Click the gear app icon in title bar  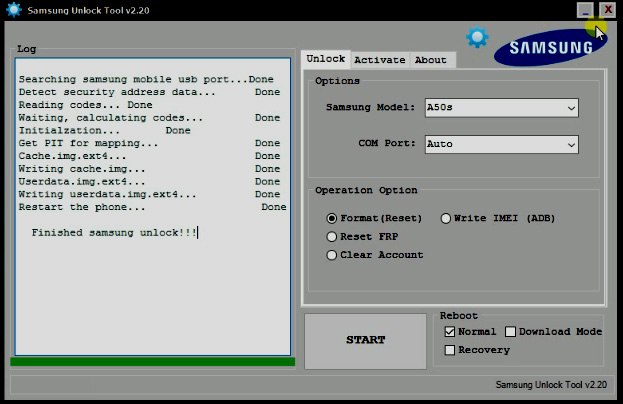tap(14, 10)
